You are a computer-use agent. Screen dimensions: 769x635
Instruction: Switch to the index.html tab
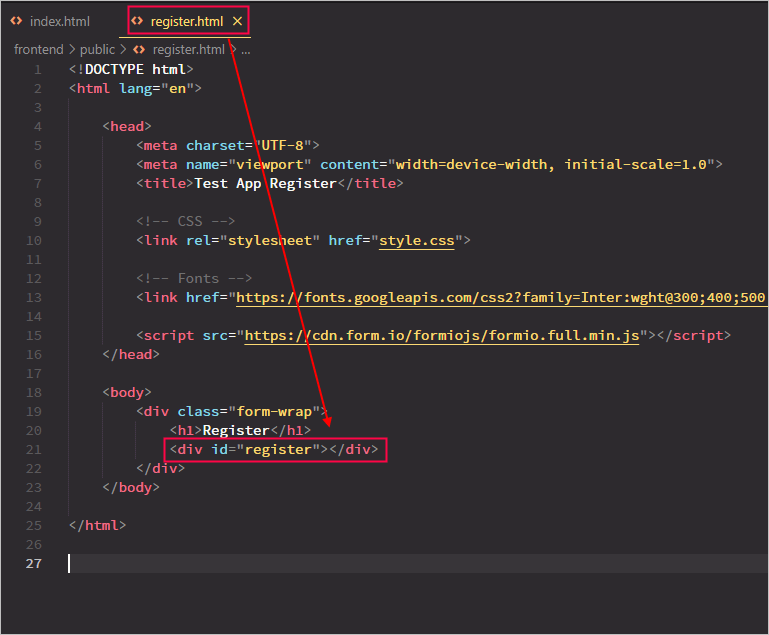pos(51,22)
